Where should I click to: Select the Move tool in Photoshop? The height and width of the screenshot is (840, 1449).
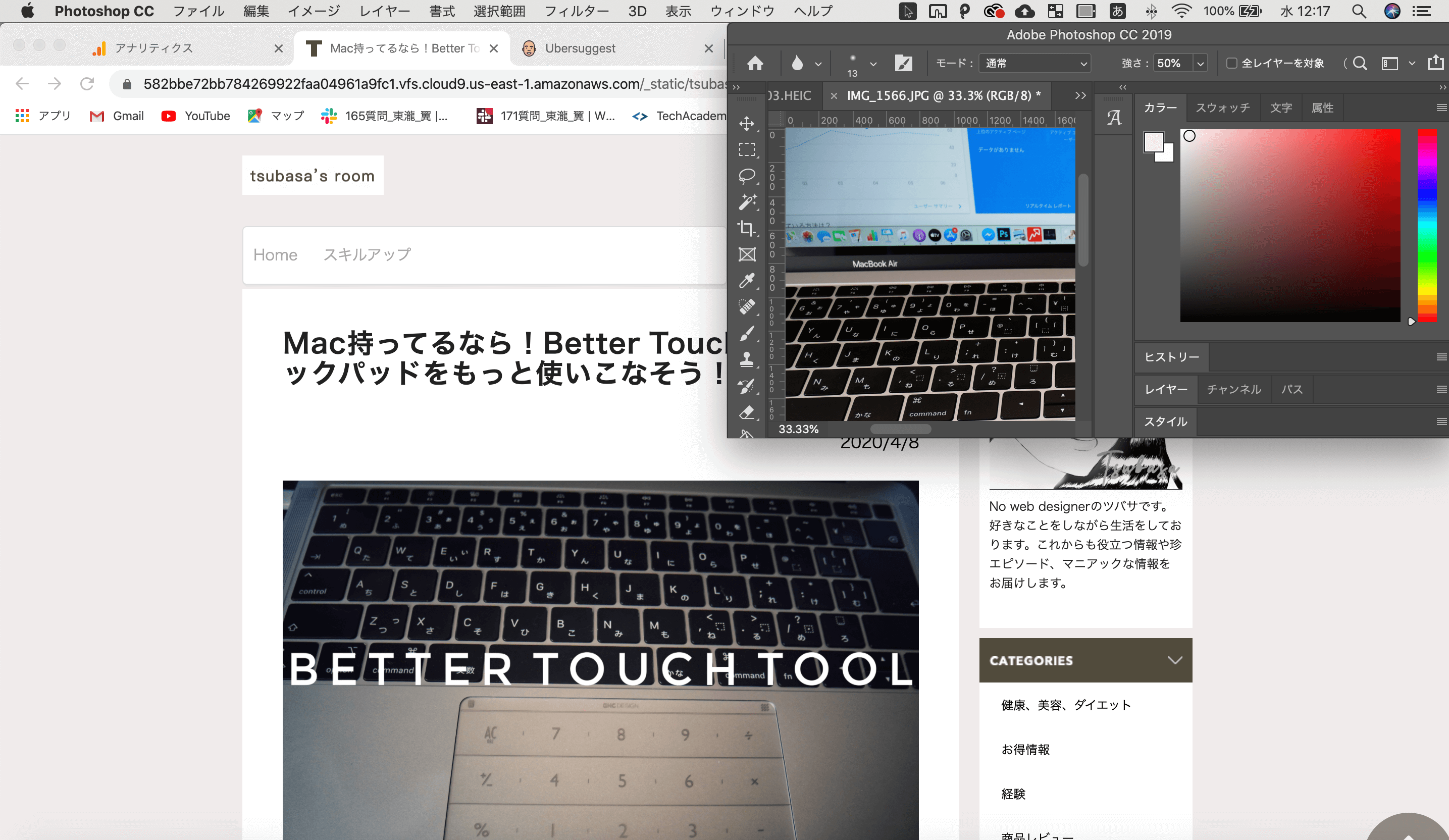point(747,124)
